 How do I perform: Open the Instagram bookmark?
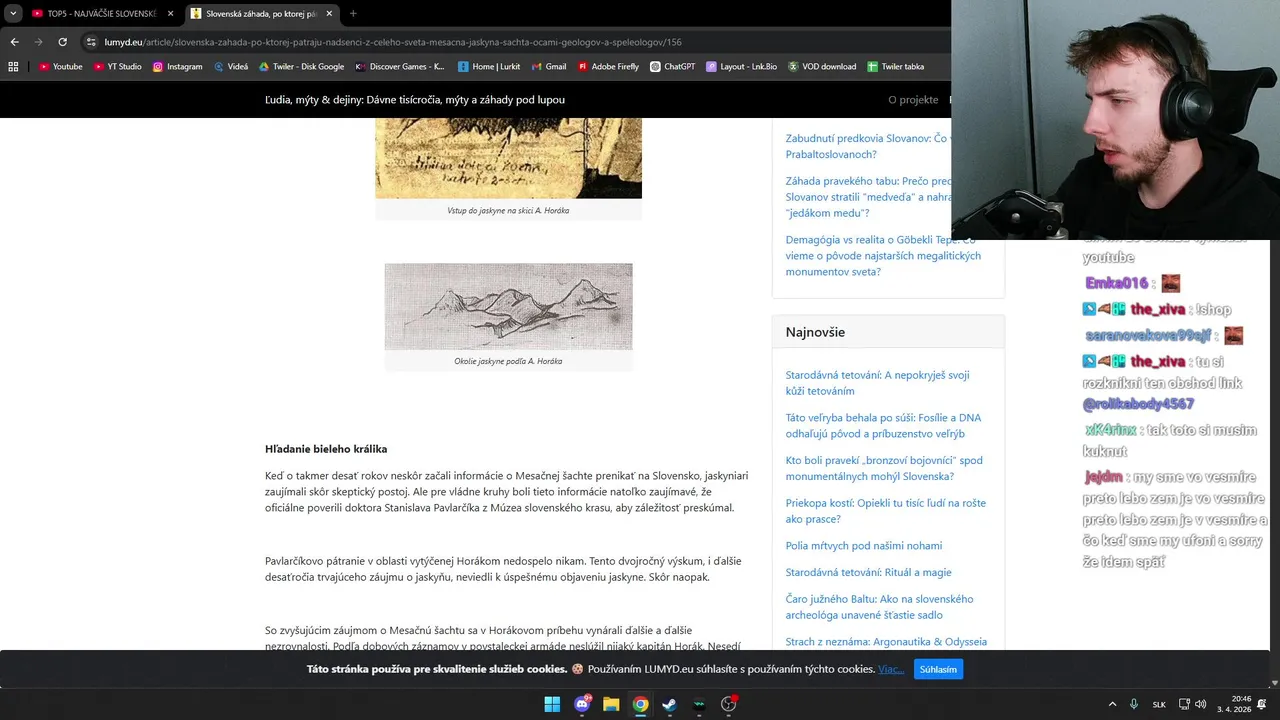tap(177, 67)
